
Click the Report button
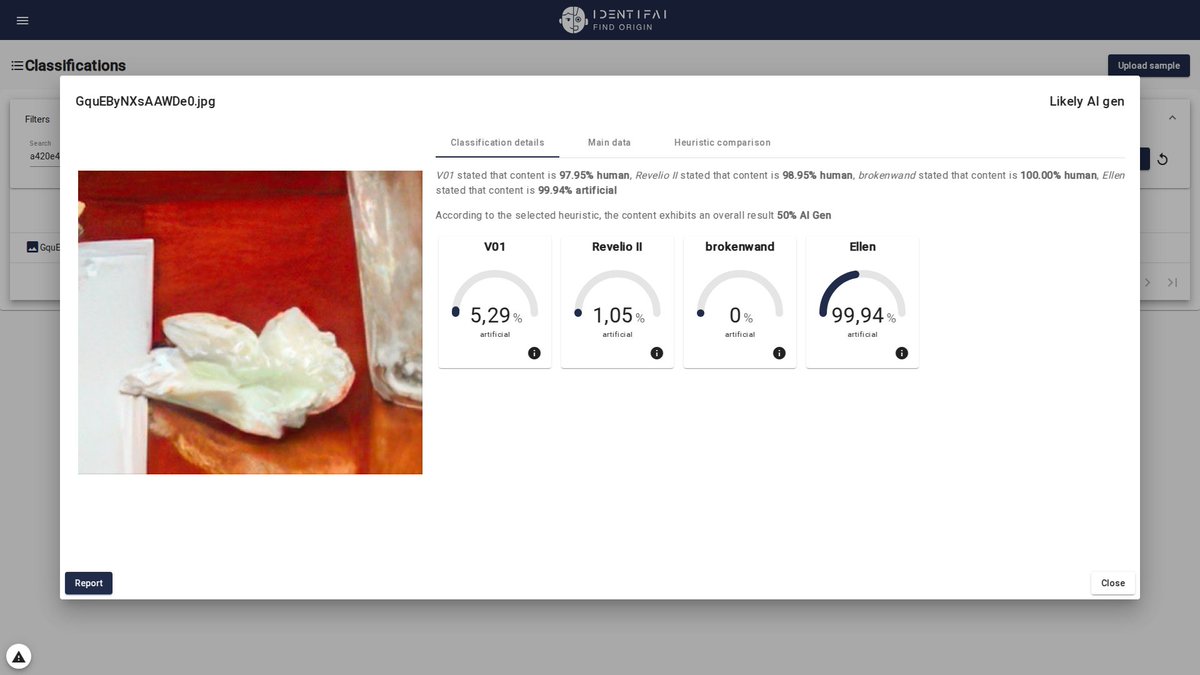(x=88, y=582)
